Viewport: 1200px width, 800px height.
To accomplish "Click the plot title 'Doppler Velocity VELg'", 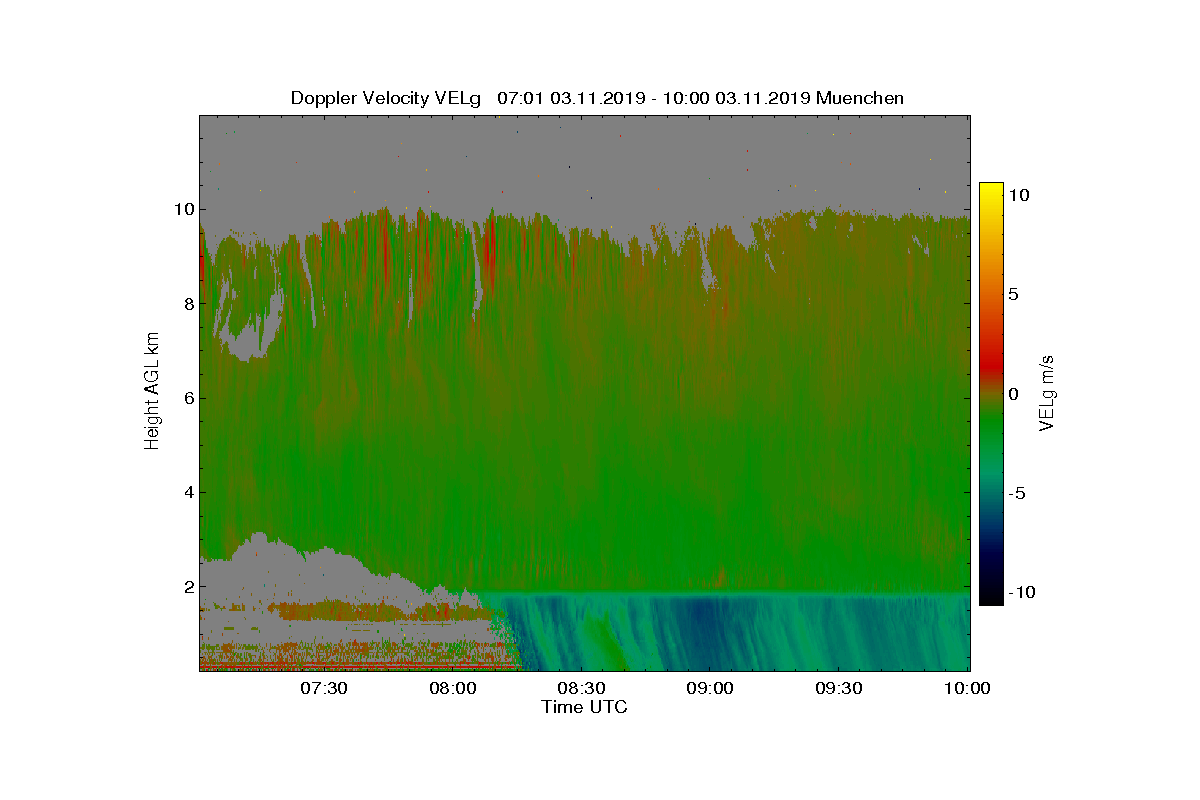I will (386, 98).
